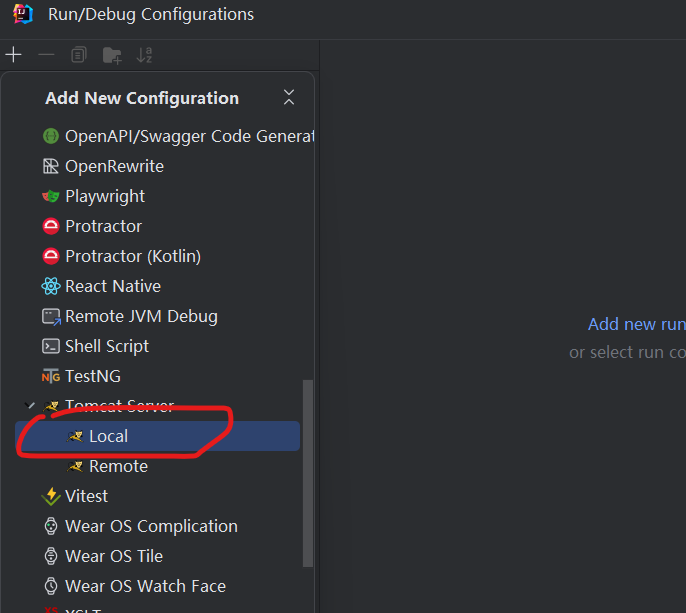Choose Vitest configuration type
The height and width of the screenshot is (613, 686).
pyautogui.click(x=75, y=496)
